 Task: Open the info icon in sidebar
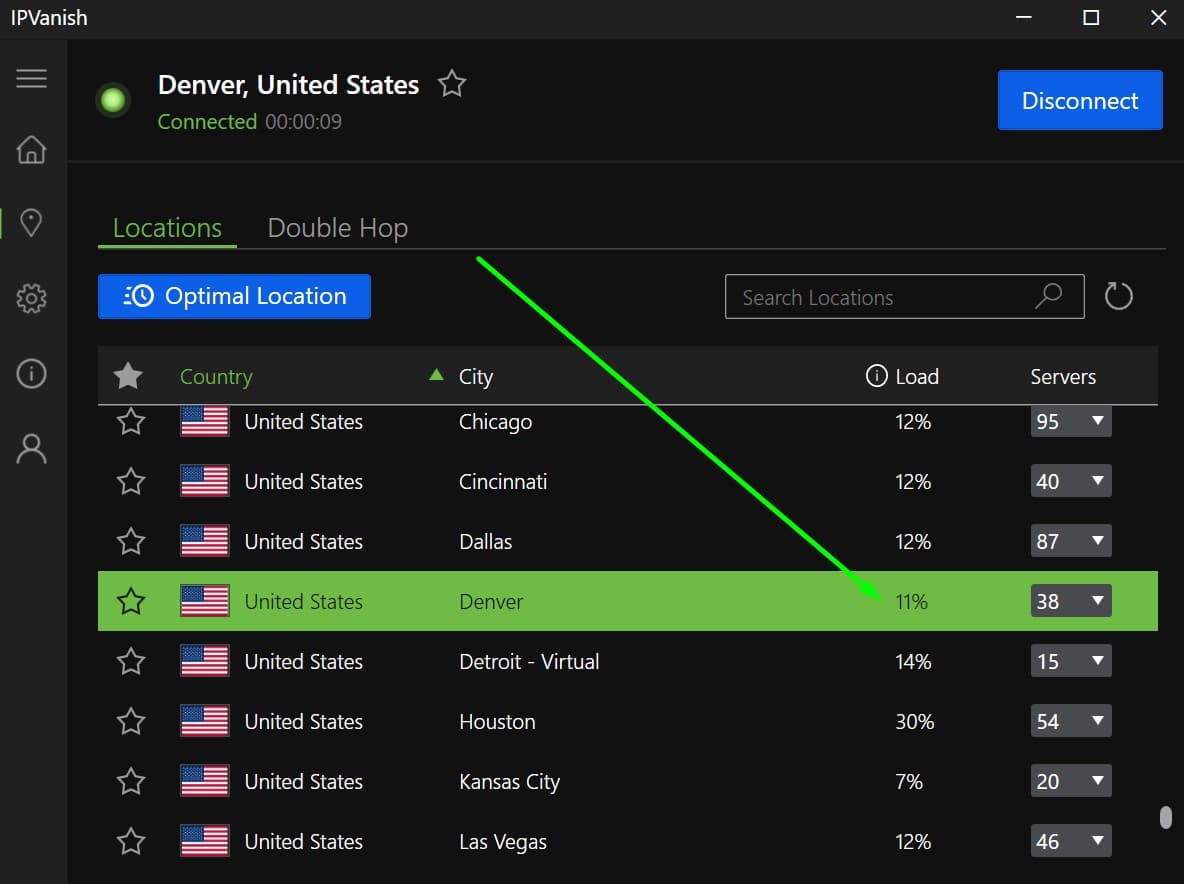(x=31, y=374)
